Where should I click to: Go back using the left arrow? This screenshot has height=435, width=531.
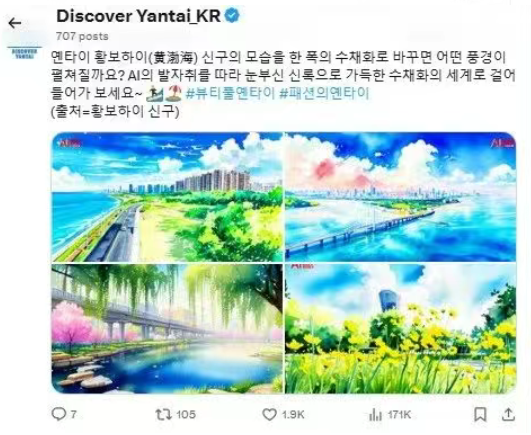15,23
